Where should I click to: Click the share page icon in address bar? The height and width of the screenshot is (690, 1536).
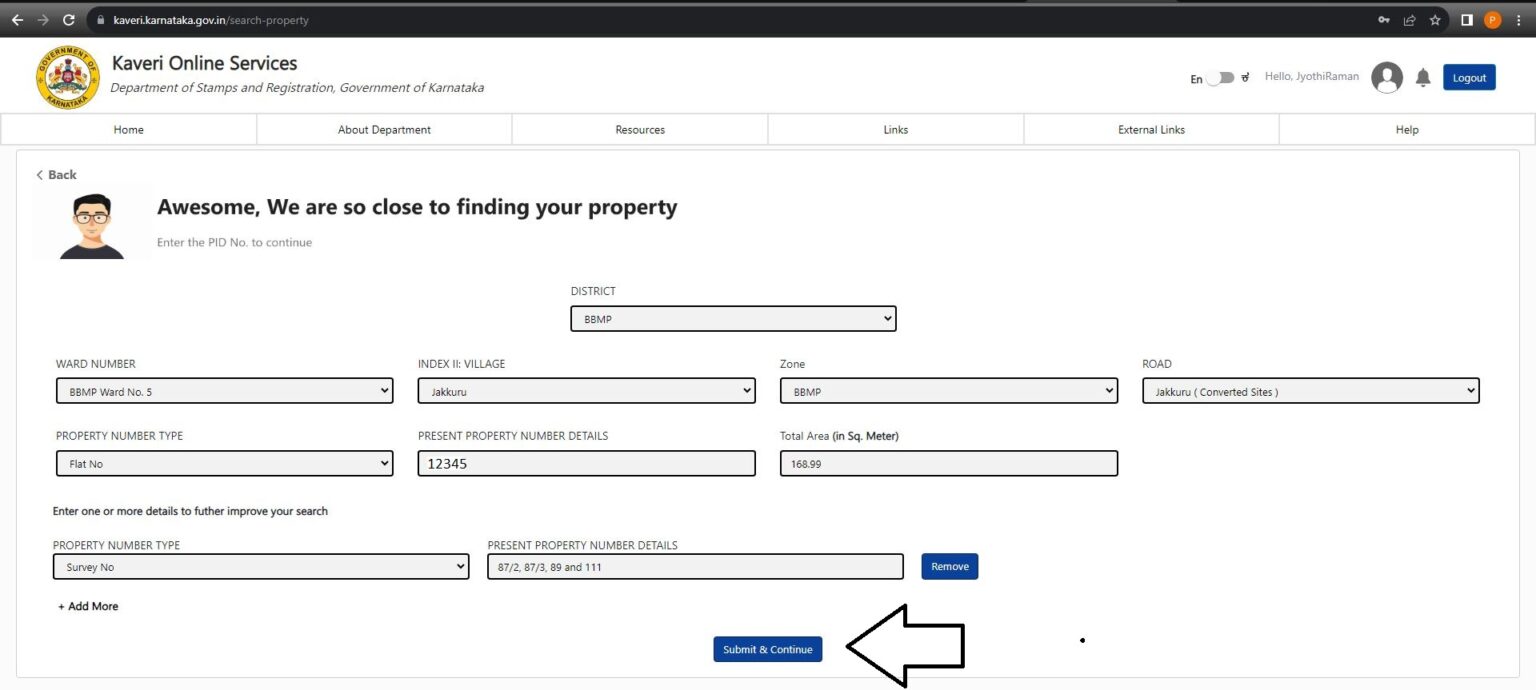(x=1409, y=20)
